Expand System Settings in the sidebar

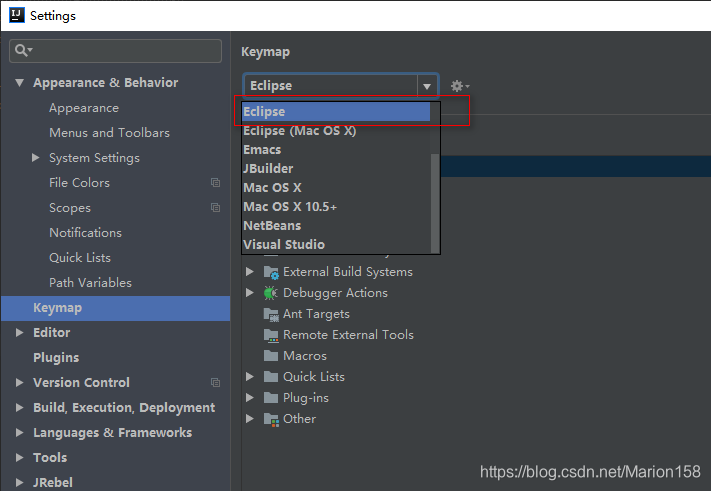pyautogui.click(x=35, y=157)
